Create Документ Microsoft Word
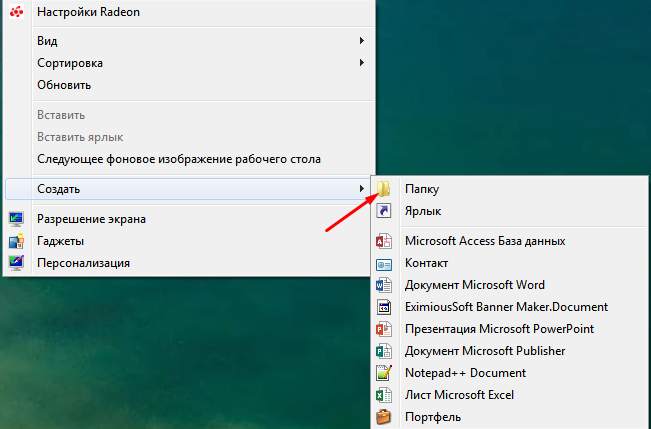Image resolution: width=651 pixels, height=429 pixels. [510, 285]
